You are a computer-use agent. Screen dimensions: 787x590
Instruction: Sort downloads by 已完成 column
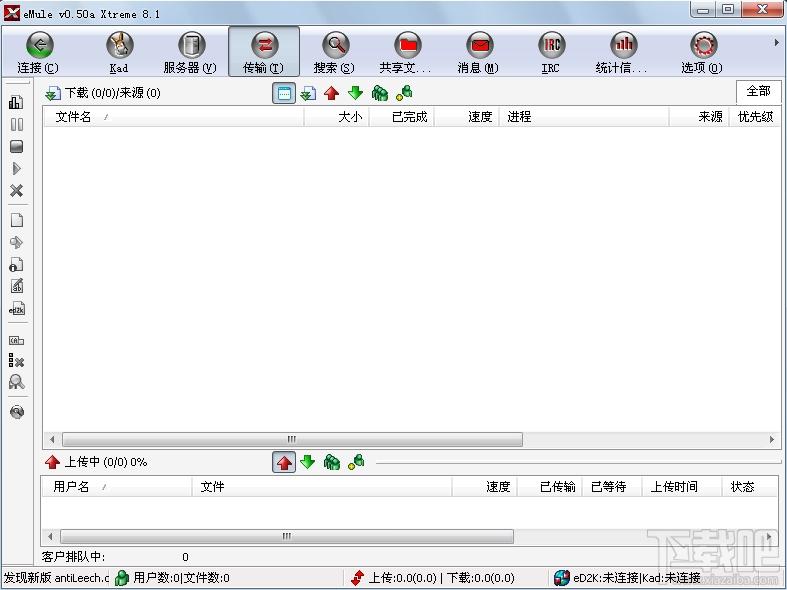402,117
